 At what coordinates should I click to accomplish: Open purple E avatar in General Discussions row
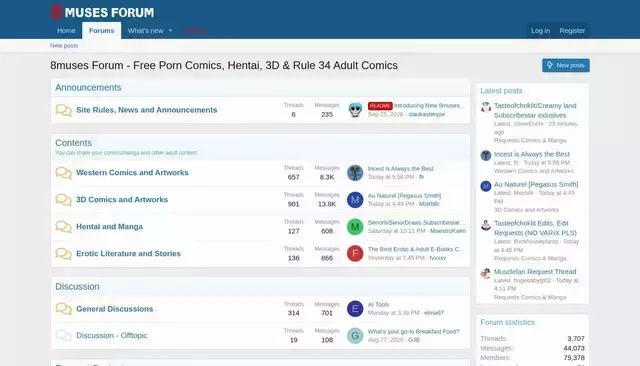(x=355, y=309)
